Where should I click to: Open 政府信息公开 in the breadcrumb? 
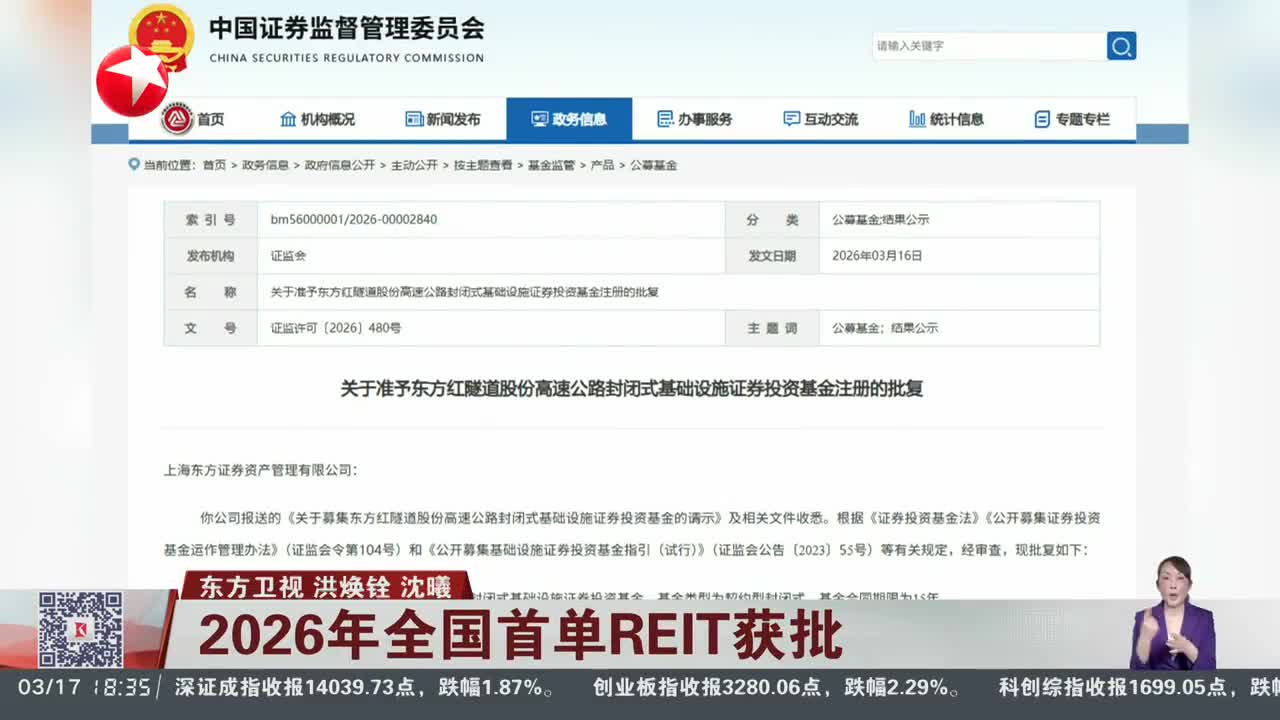coord(339,165)
